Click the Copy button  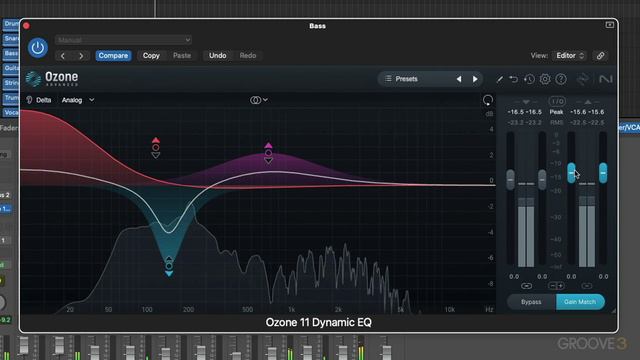click(x=151, y=56)
